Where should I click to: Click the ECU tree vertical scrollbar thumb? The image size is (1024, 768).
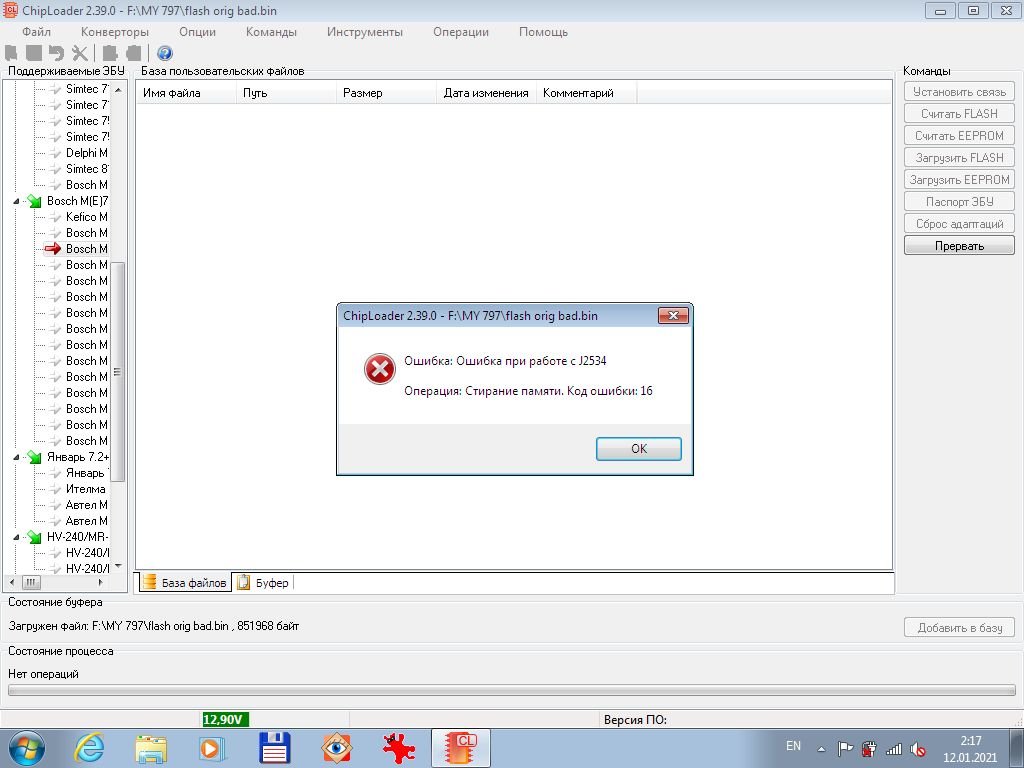click(x=117, y=370)
